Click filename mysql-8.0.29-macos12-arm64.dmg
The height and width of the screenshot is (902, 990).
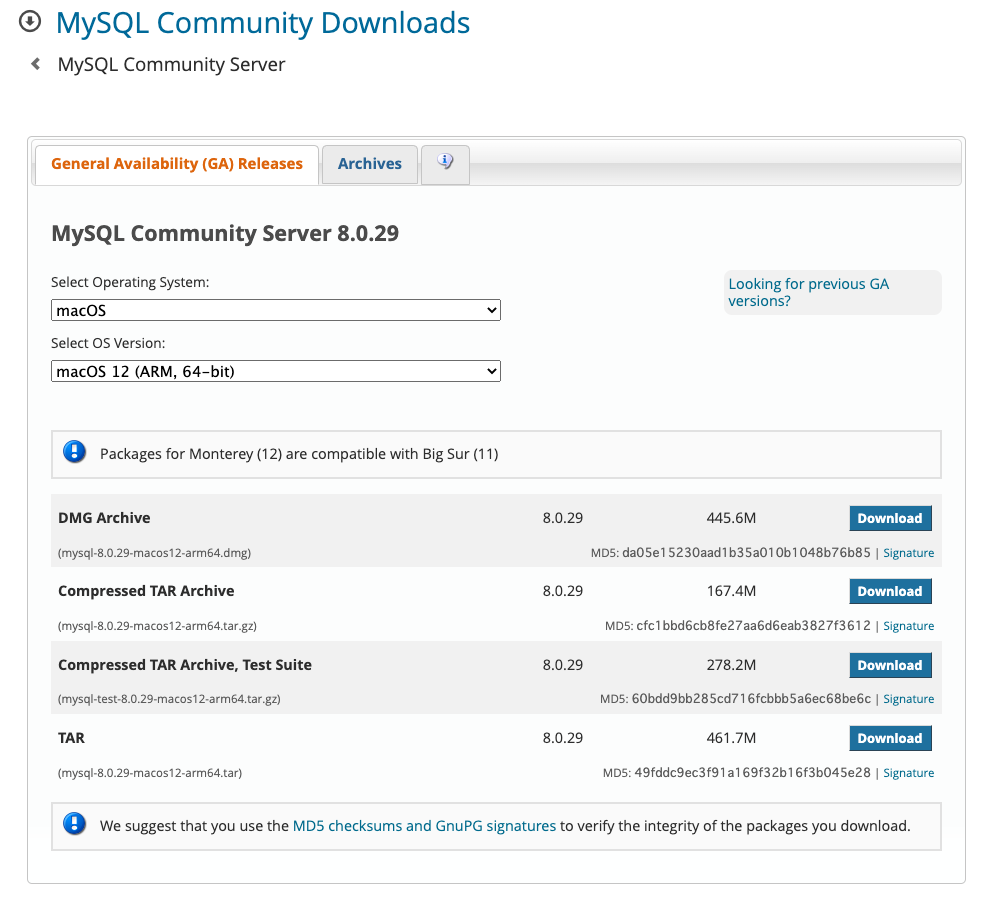[x=155, y=553]
